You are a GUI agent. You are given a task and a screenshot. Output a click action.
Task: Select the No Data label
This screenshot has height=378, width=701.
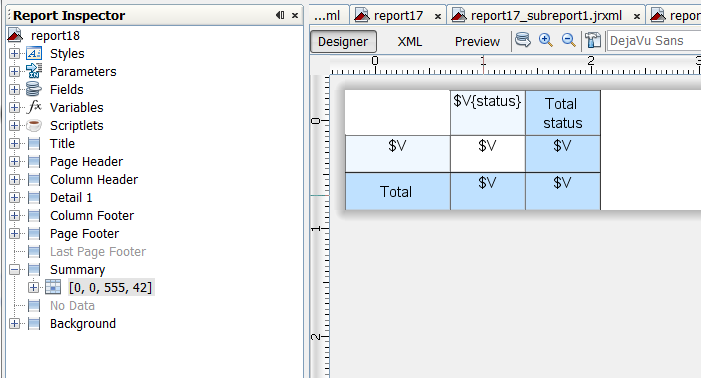click(72, 306)
